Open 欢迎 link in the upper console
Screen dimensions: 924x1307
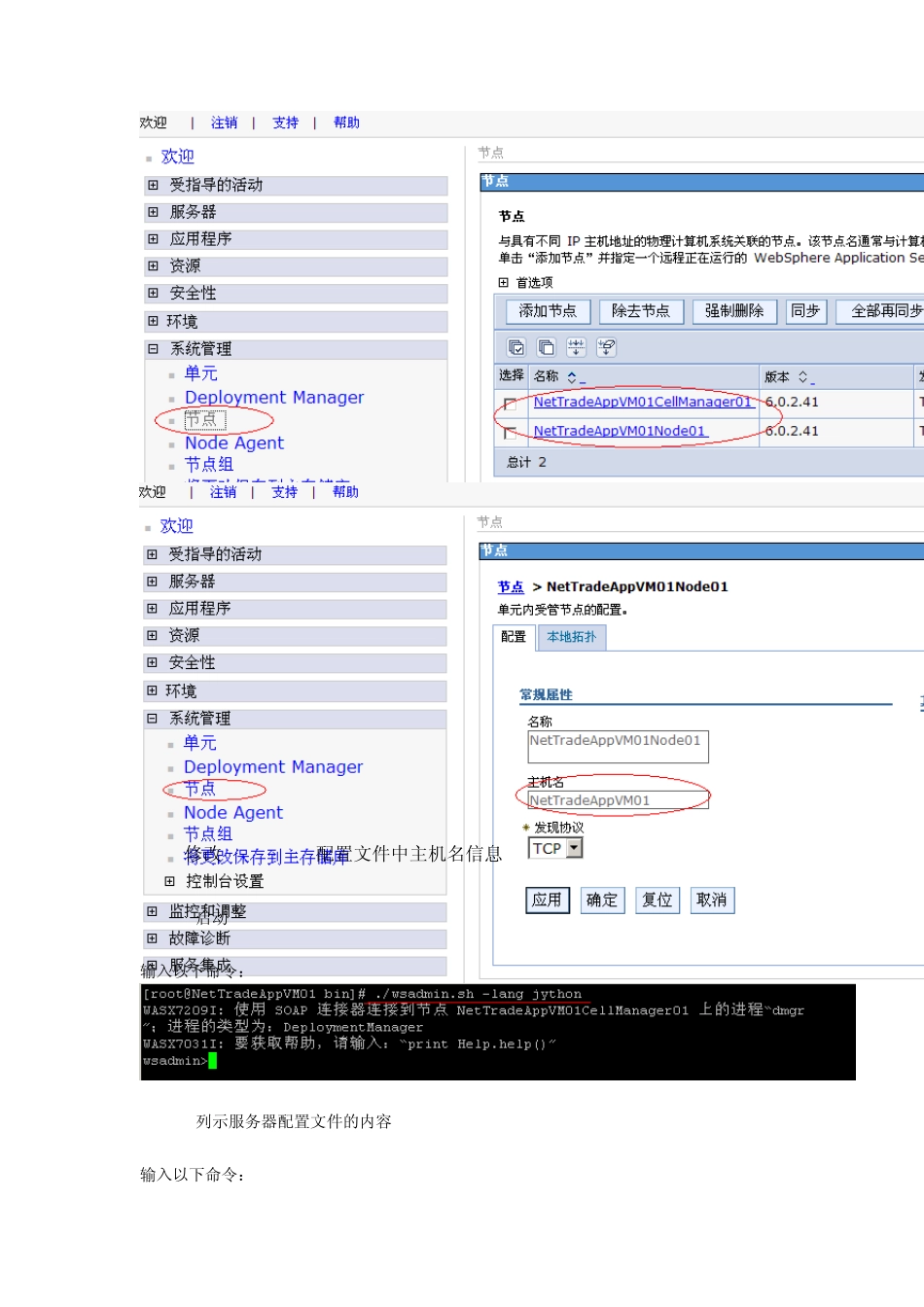tap(178, 157)
